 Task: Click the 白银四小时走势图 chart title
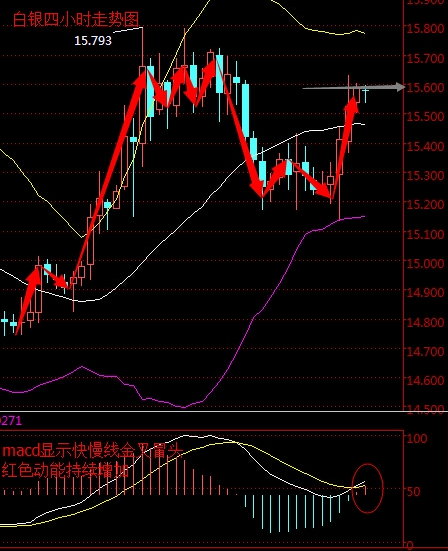pos(76,19)
